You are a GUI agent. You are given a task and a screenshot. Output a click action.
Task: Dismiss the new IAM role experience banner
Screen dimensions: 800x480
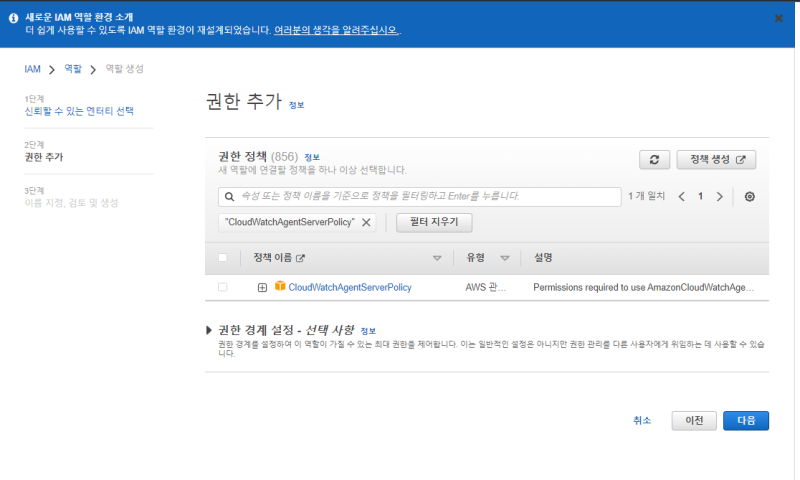pos(779,18)
